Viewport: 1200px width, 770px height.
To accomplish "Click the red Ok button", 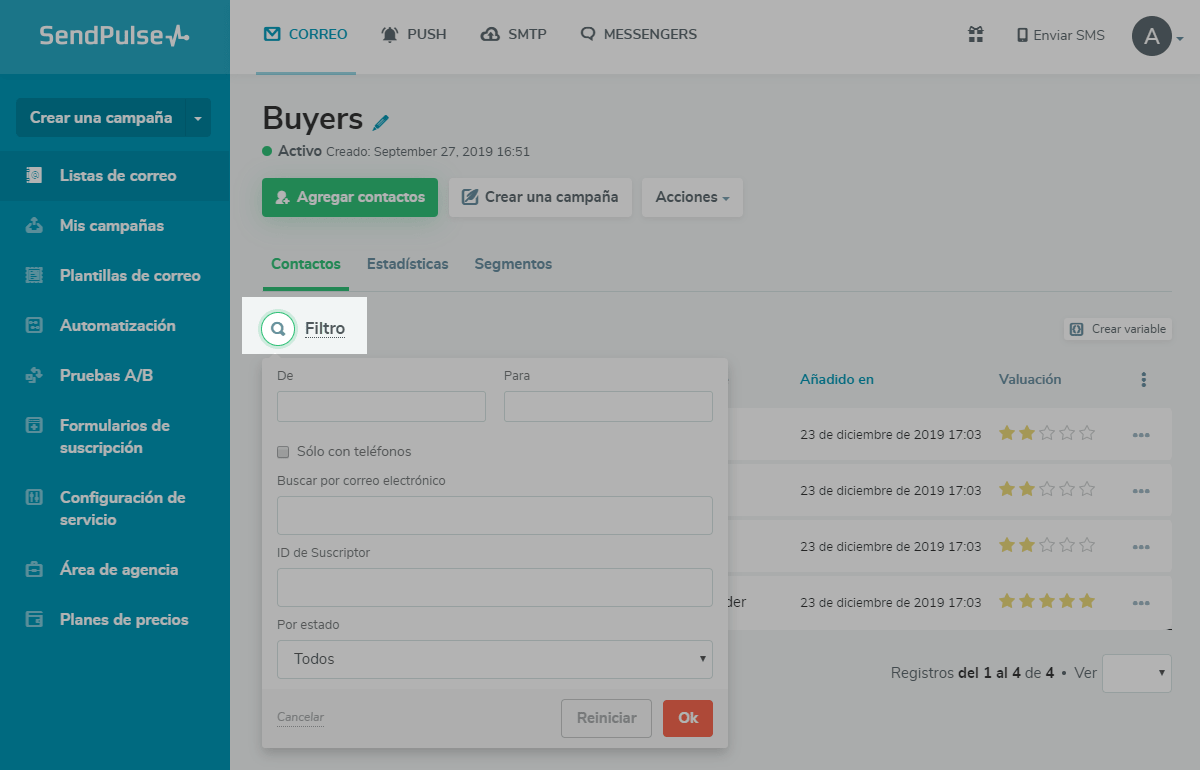I will pos(688,718).
